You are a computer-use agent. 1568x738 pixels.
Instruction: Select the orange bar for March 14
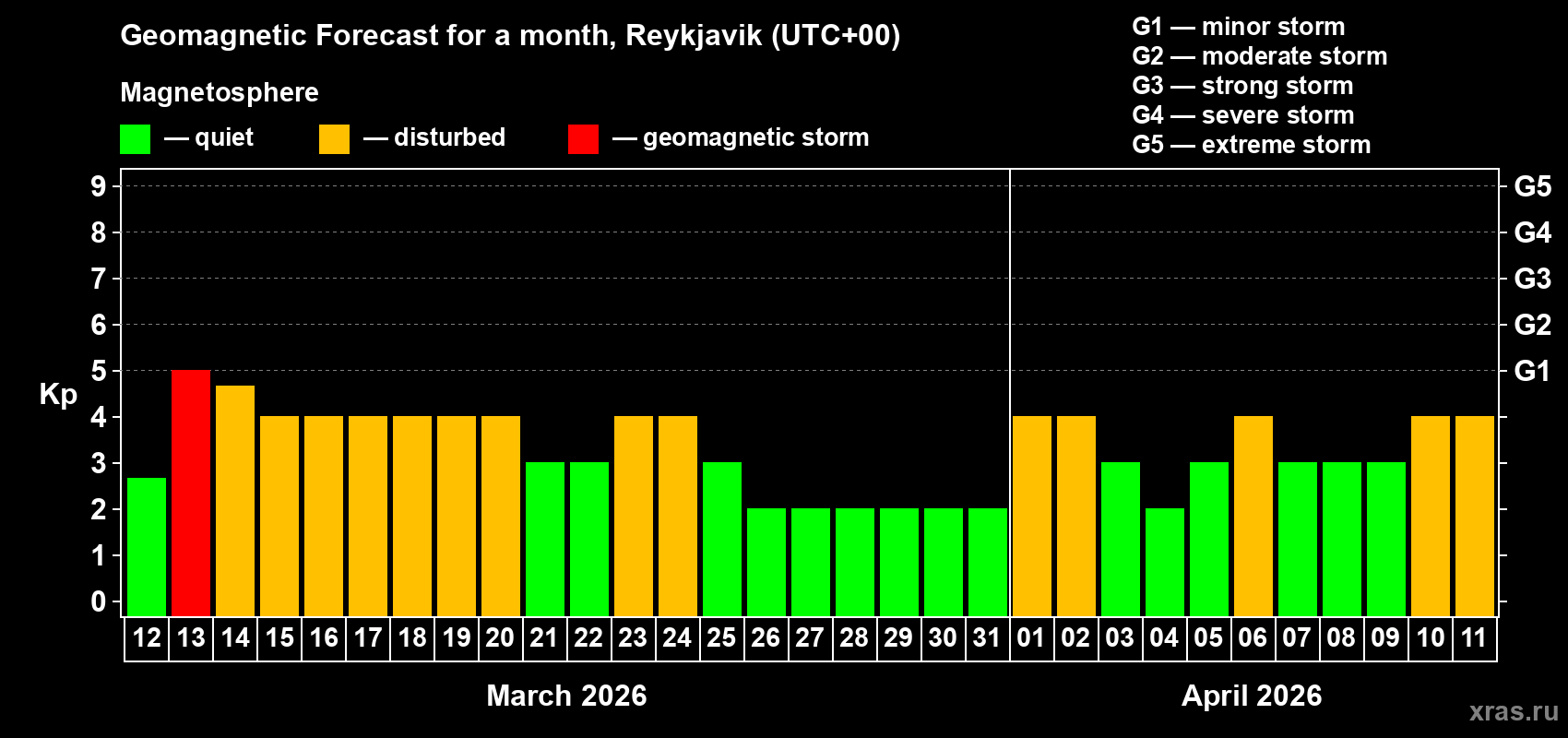click(235, 501)
